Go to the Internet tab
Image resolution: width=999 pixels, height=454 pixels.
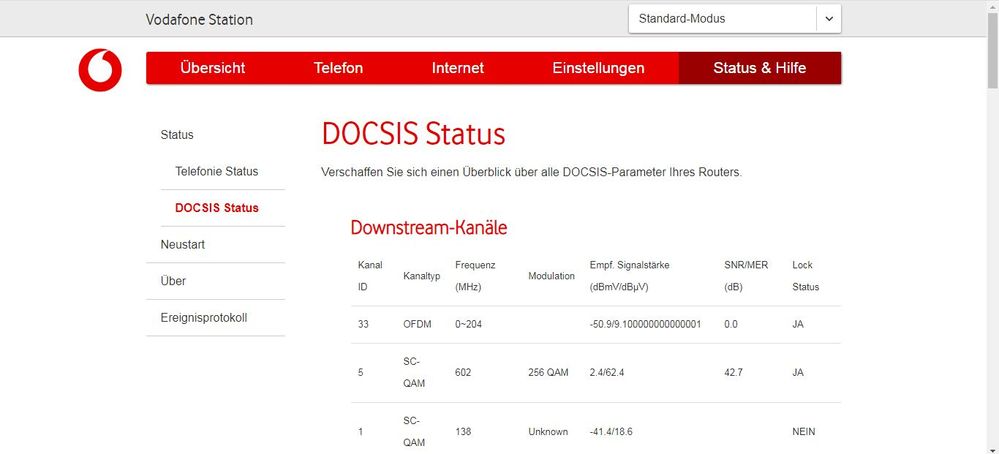click(457, 68)
